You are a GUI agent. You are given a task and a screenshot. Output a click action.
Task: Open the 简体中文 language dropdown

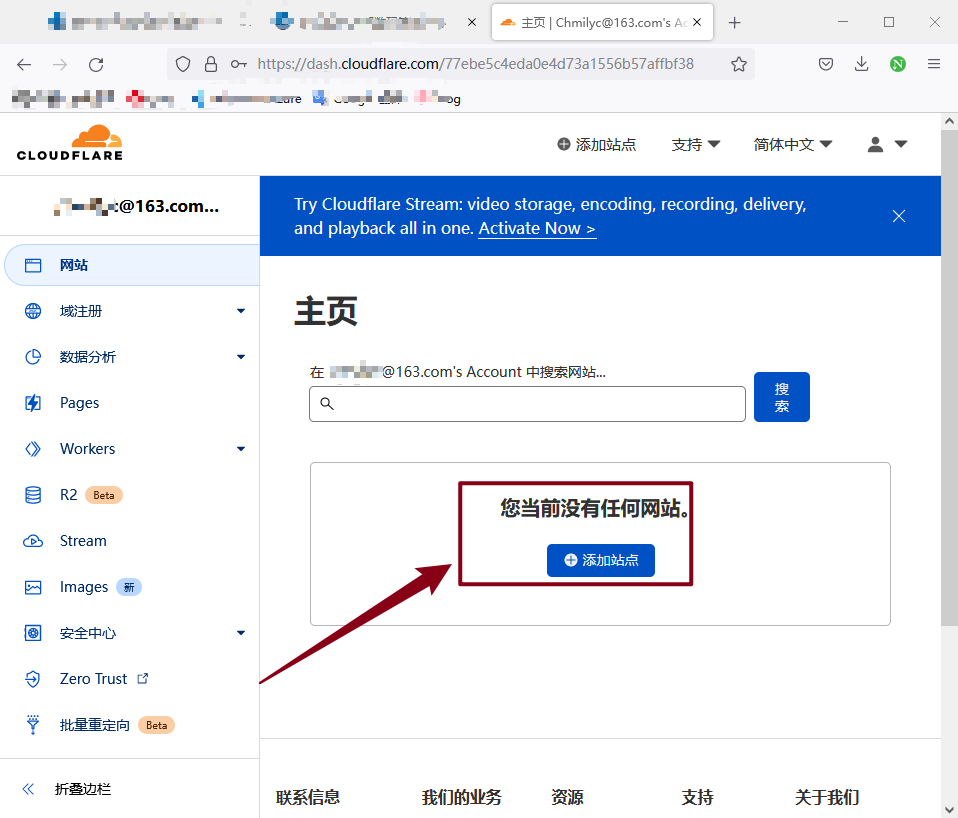792,144
